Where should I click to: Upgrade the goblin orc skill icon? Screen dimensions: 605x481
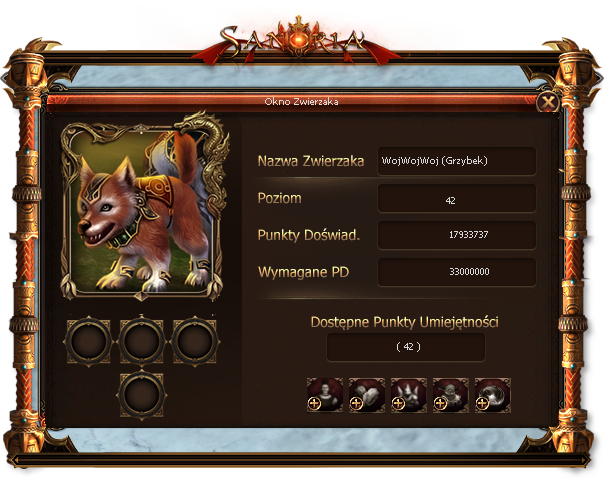[x=451, y=395]
